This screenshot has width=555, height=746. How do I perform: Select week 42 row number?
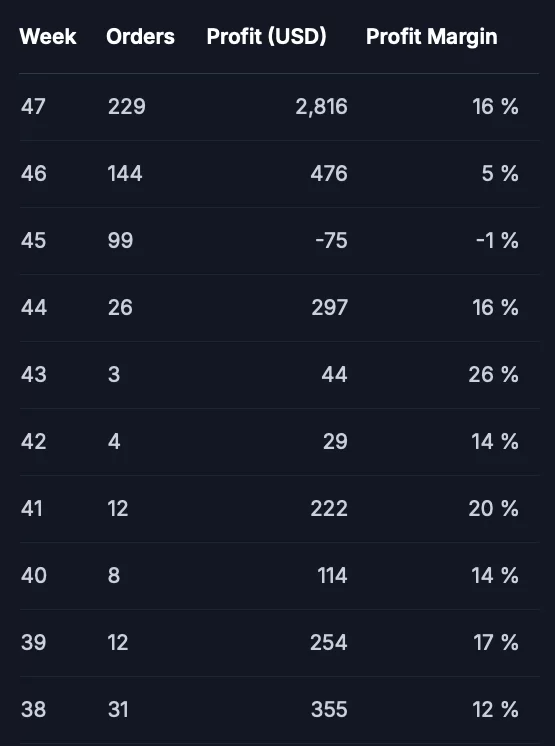pyautogui.click(x=34, y=442)
